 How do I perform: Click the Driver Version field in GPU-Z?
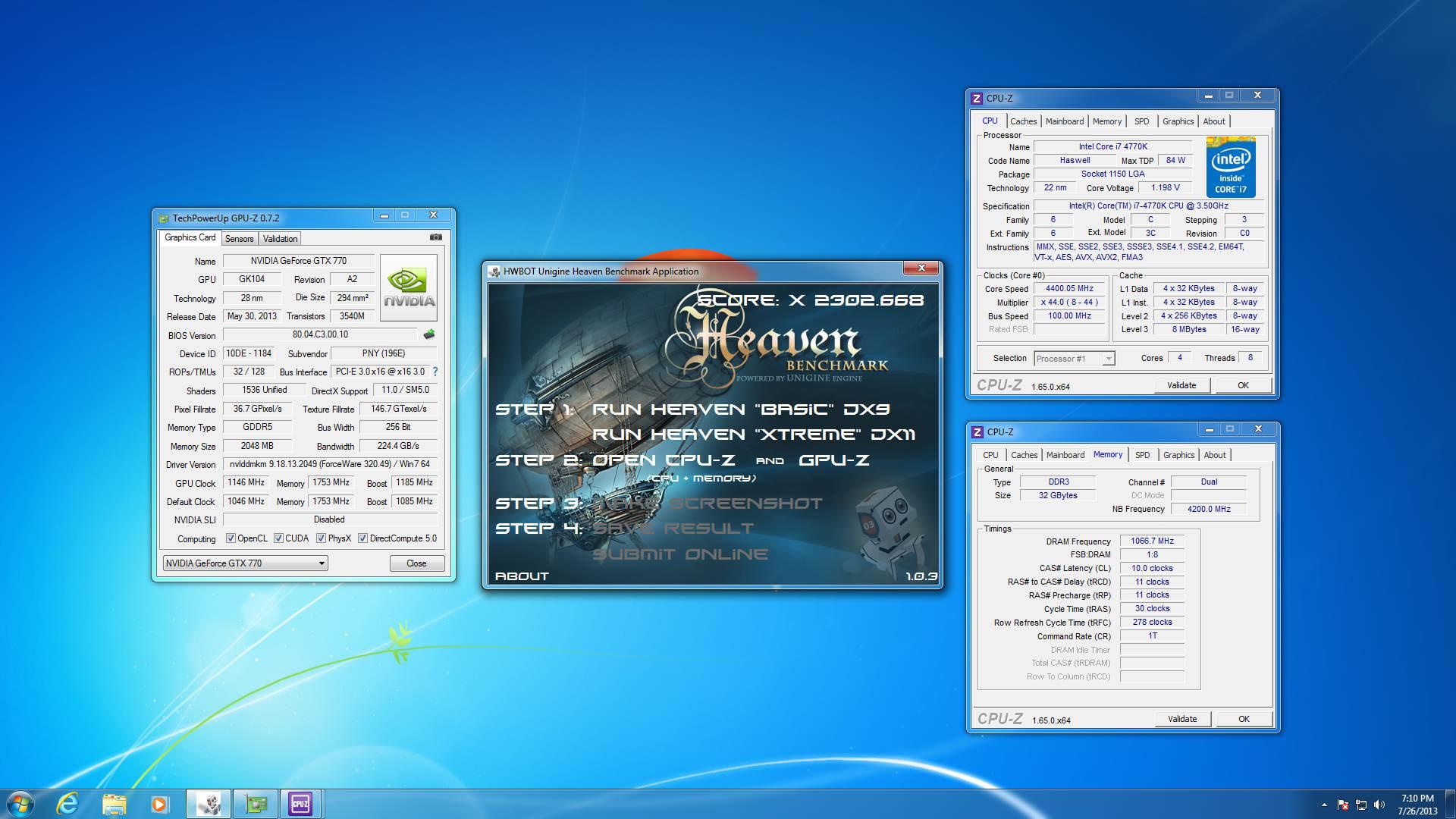click(x=330, y=464)
